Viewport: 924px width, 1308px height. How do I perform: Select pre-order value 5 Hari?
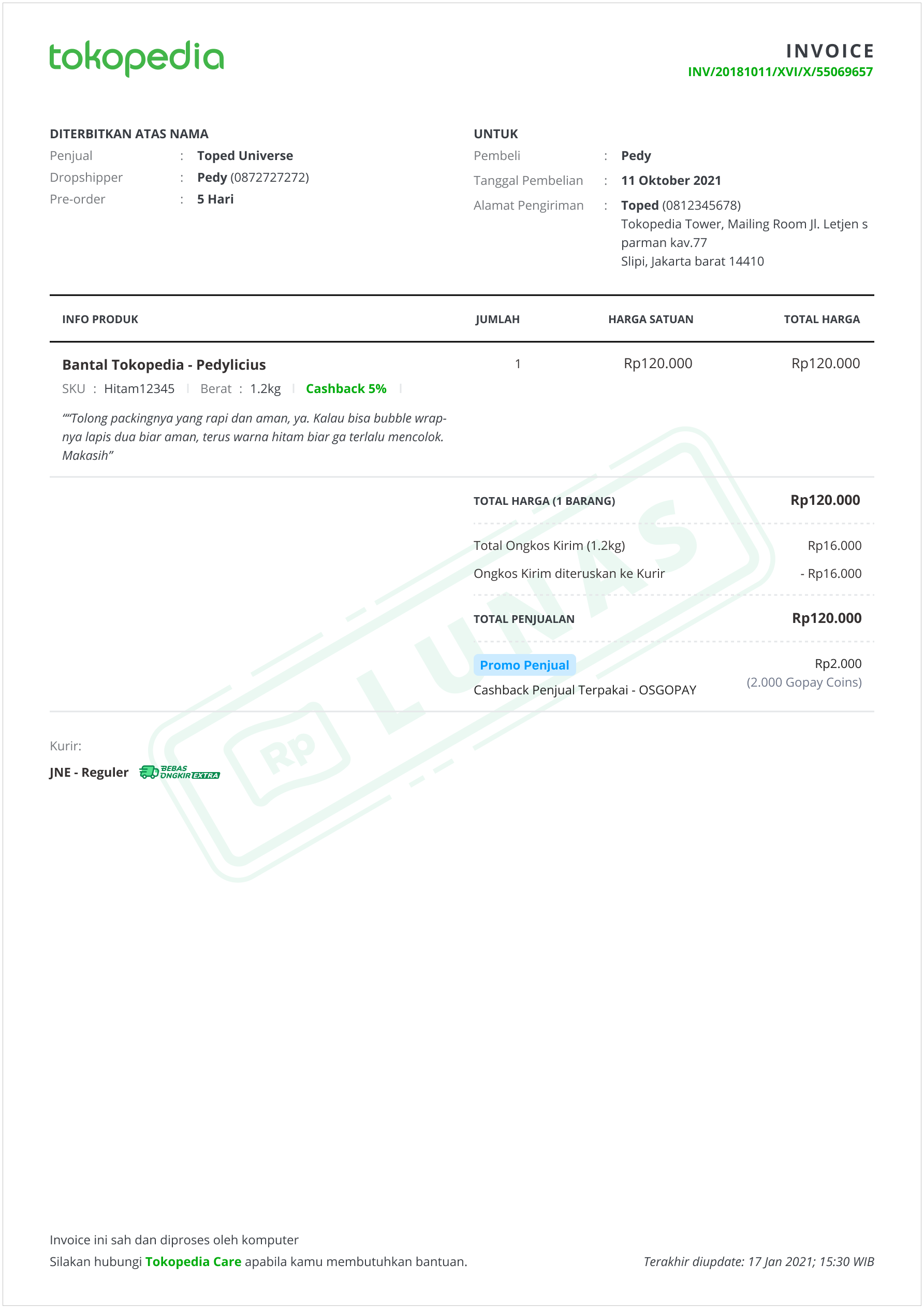click(215, 199)
